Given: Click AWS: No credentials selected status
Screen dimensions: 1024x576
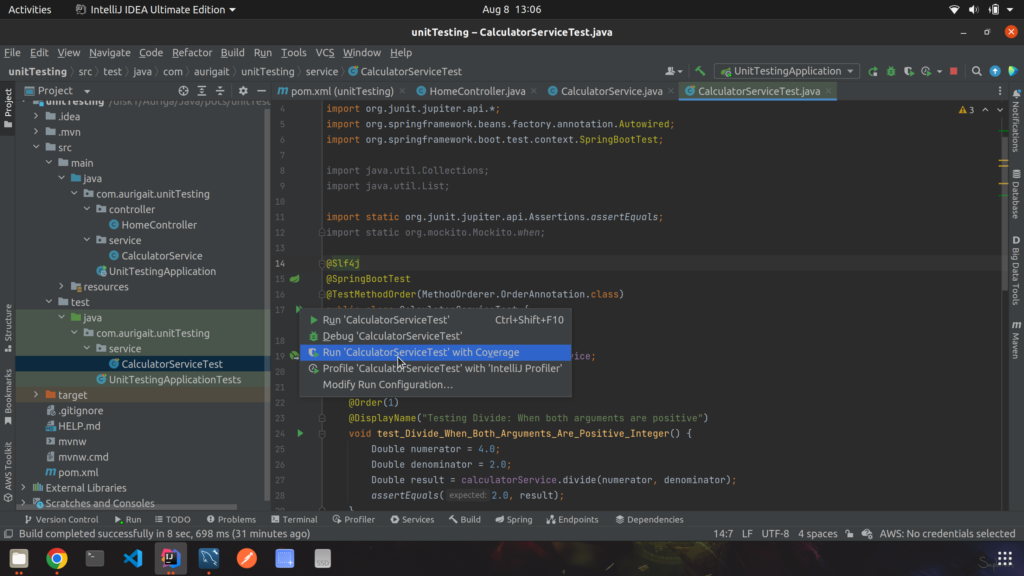Looking at the screenshot, I should pyautogui.click(x=947, y=534).
